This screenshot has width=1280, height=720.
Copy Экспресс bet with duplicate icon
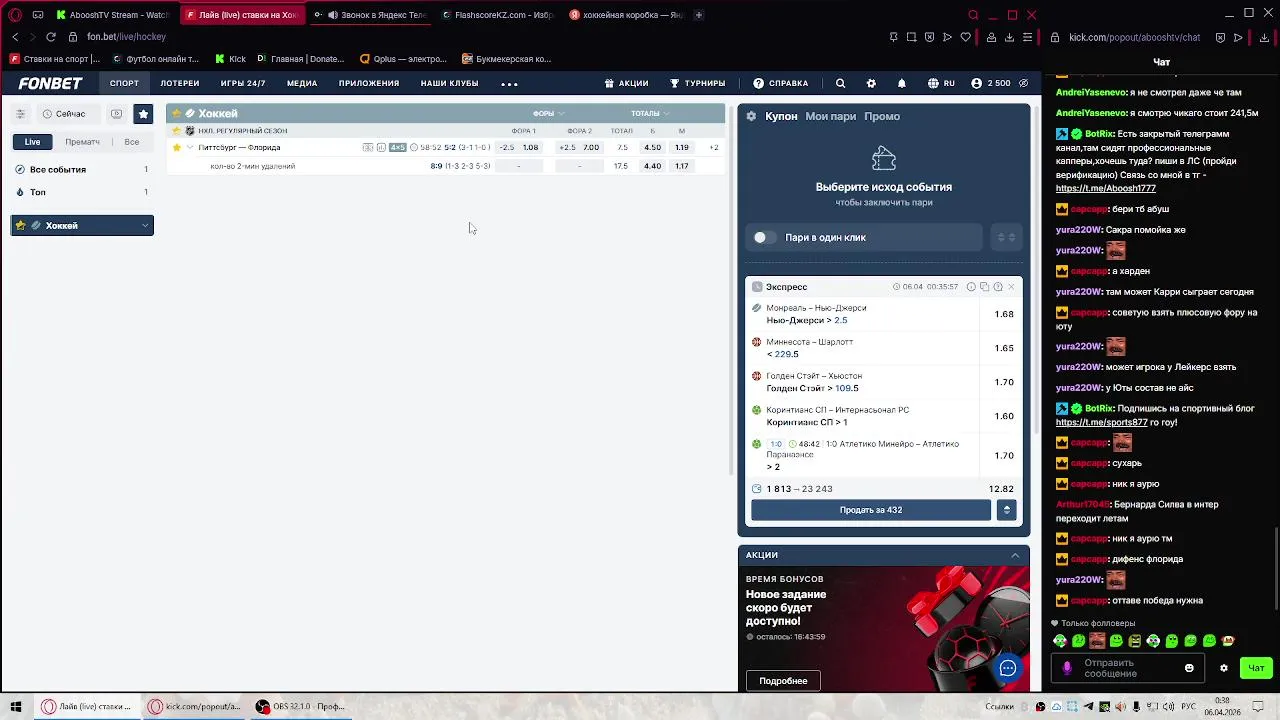point(984,287)
